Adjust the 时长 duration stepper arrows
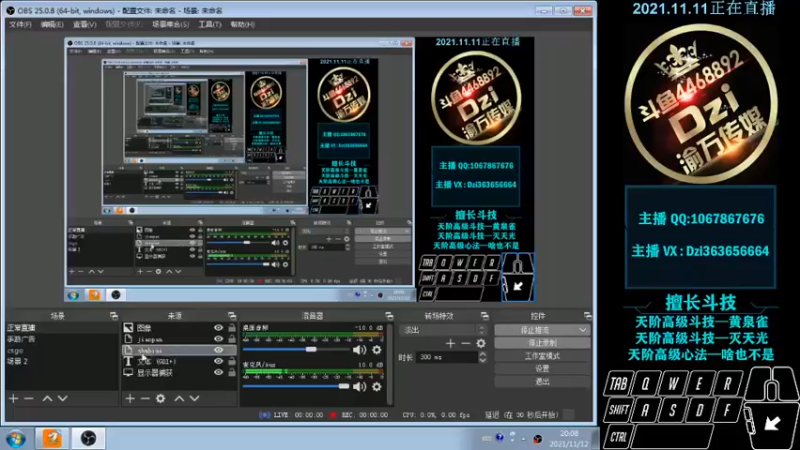The width and height of the screenshot is (800, 450). pyautogui.click(x=482, y=357)
